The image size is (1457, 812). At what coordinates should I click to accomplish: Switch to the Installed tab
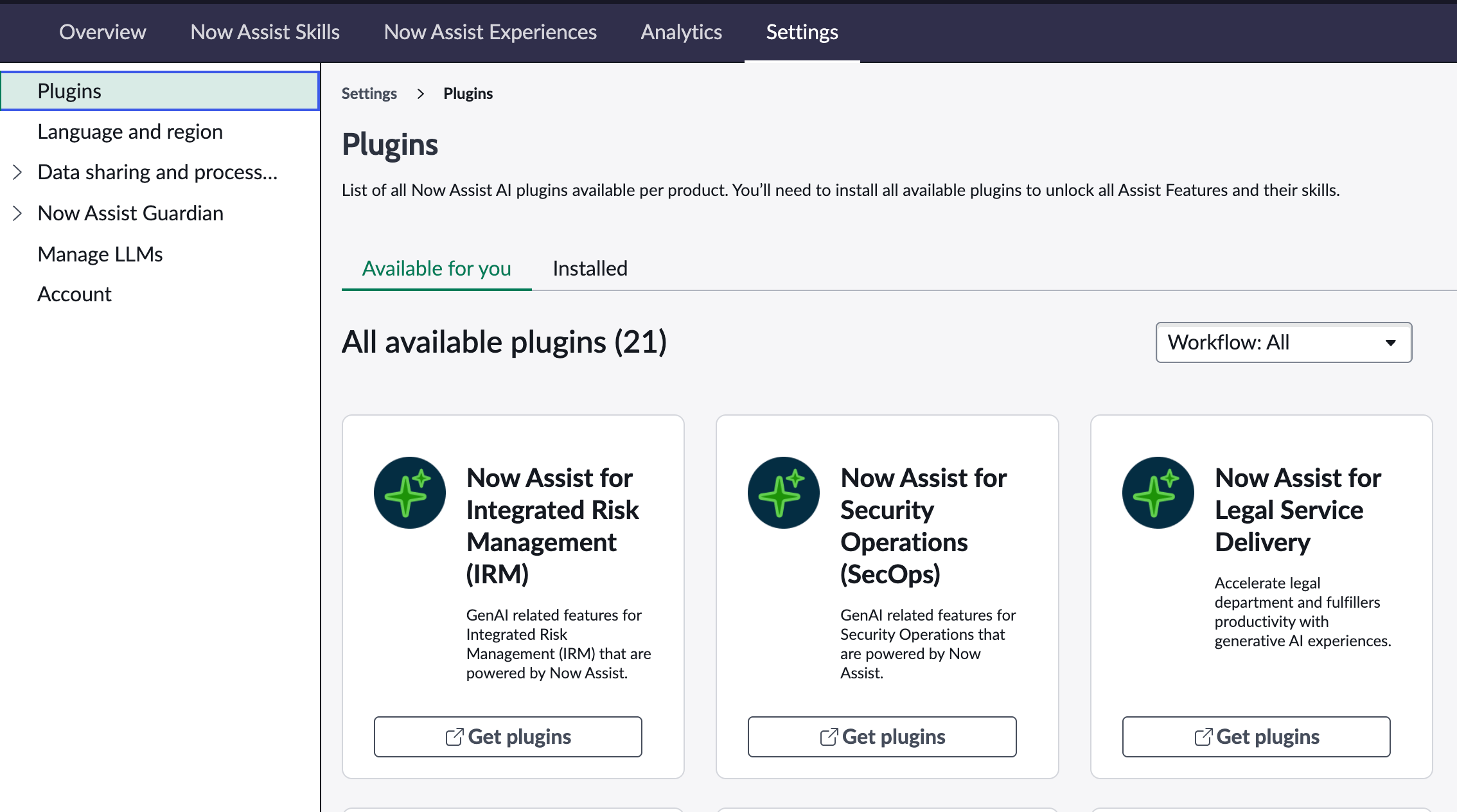click(590, 269)
